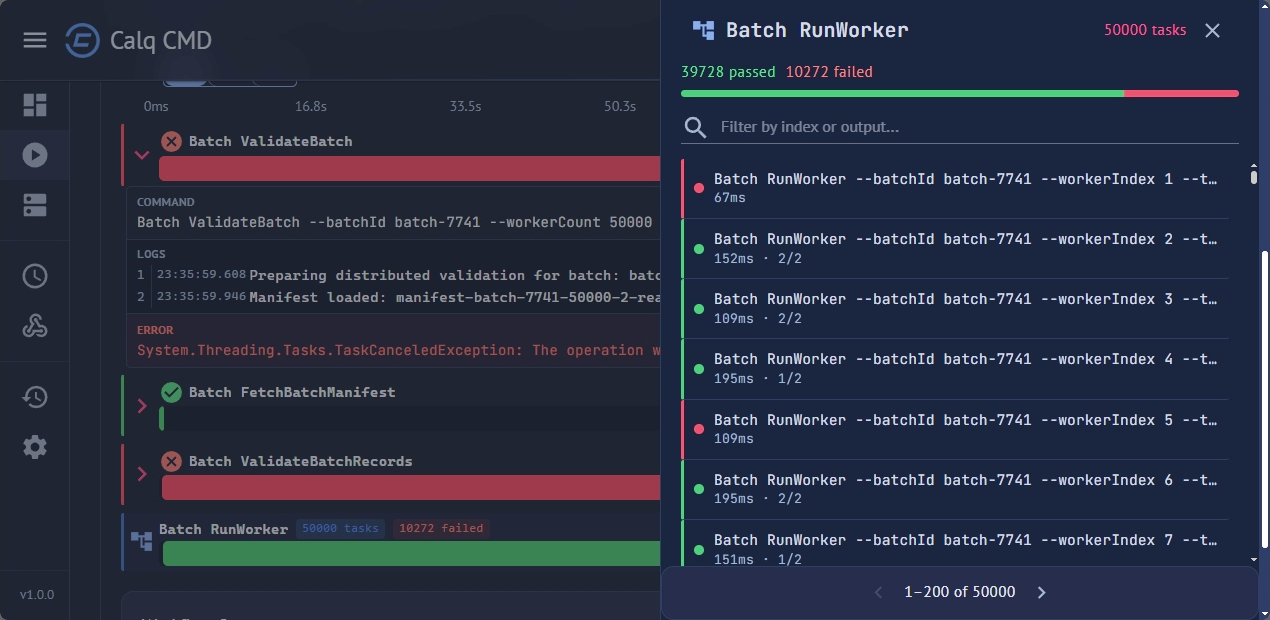Click the v1.0.0 version label

tap(37, 594)
